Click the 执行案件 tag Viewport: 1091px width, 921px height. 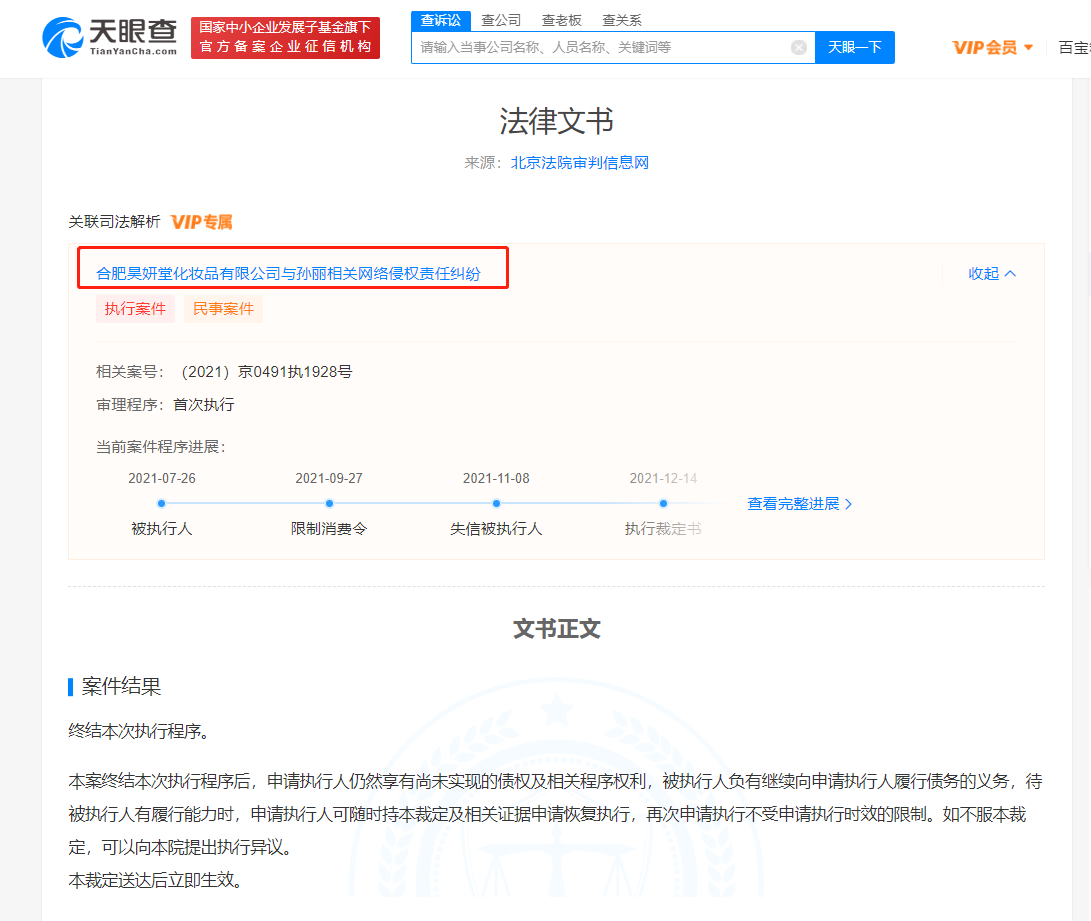(135, 309)
